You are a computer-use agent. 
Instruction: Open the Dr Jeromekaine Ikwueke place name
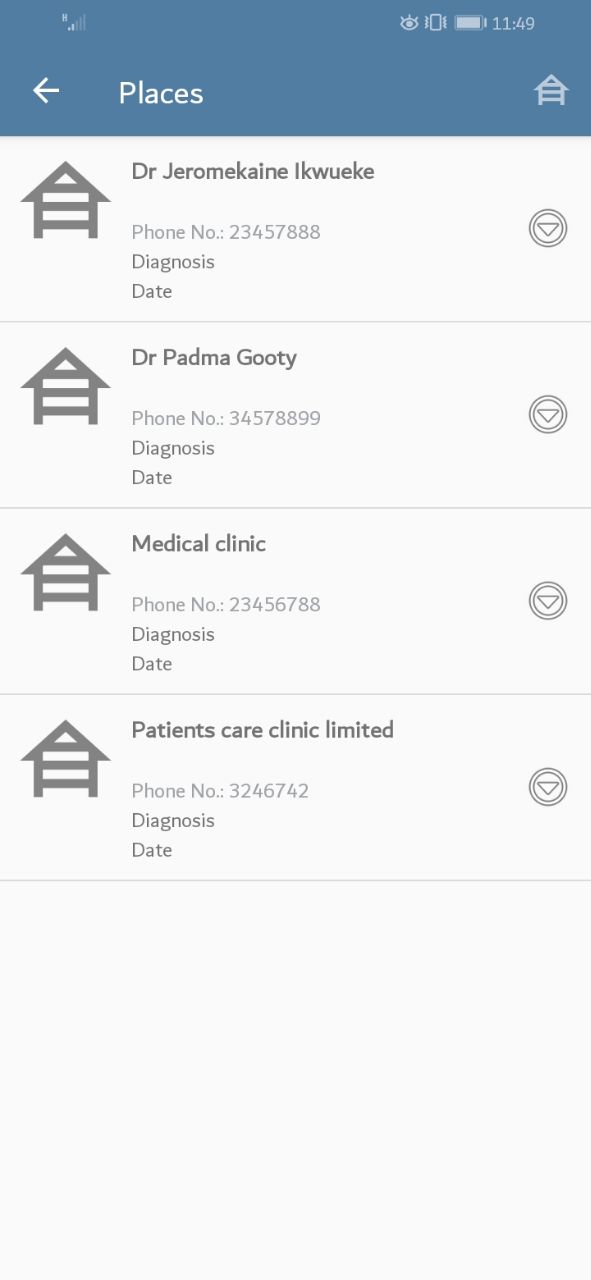pyautogui.click(x=253, y=171)
